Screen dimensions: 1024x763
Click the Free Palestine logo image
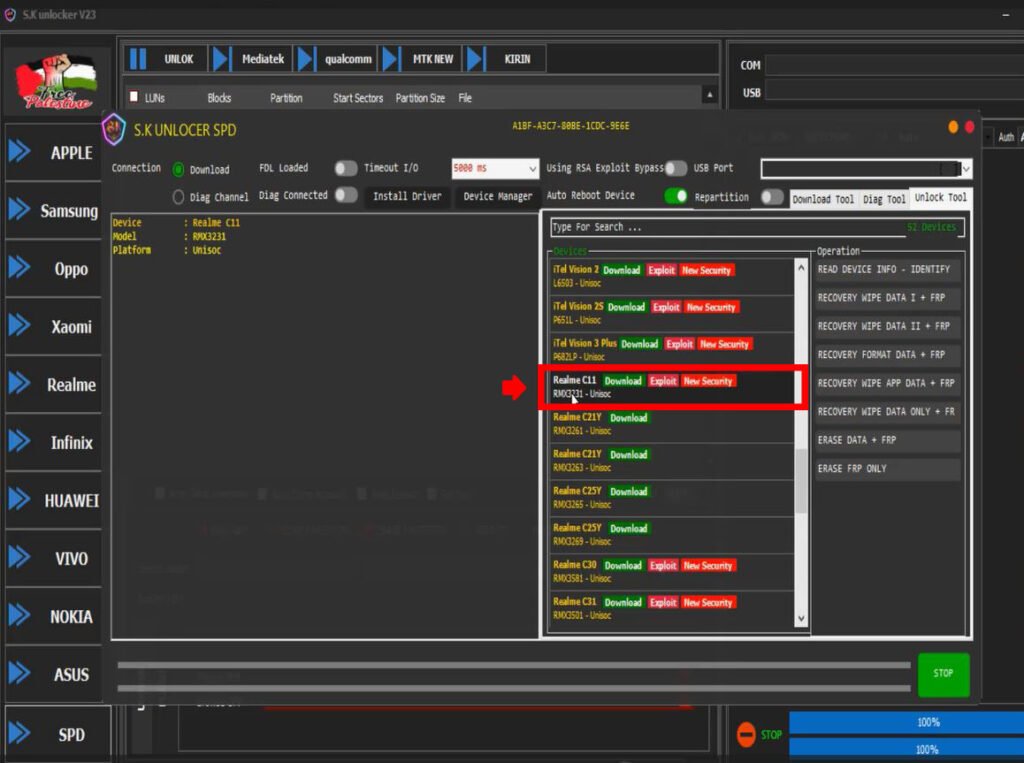click(57, 81)
